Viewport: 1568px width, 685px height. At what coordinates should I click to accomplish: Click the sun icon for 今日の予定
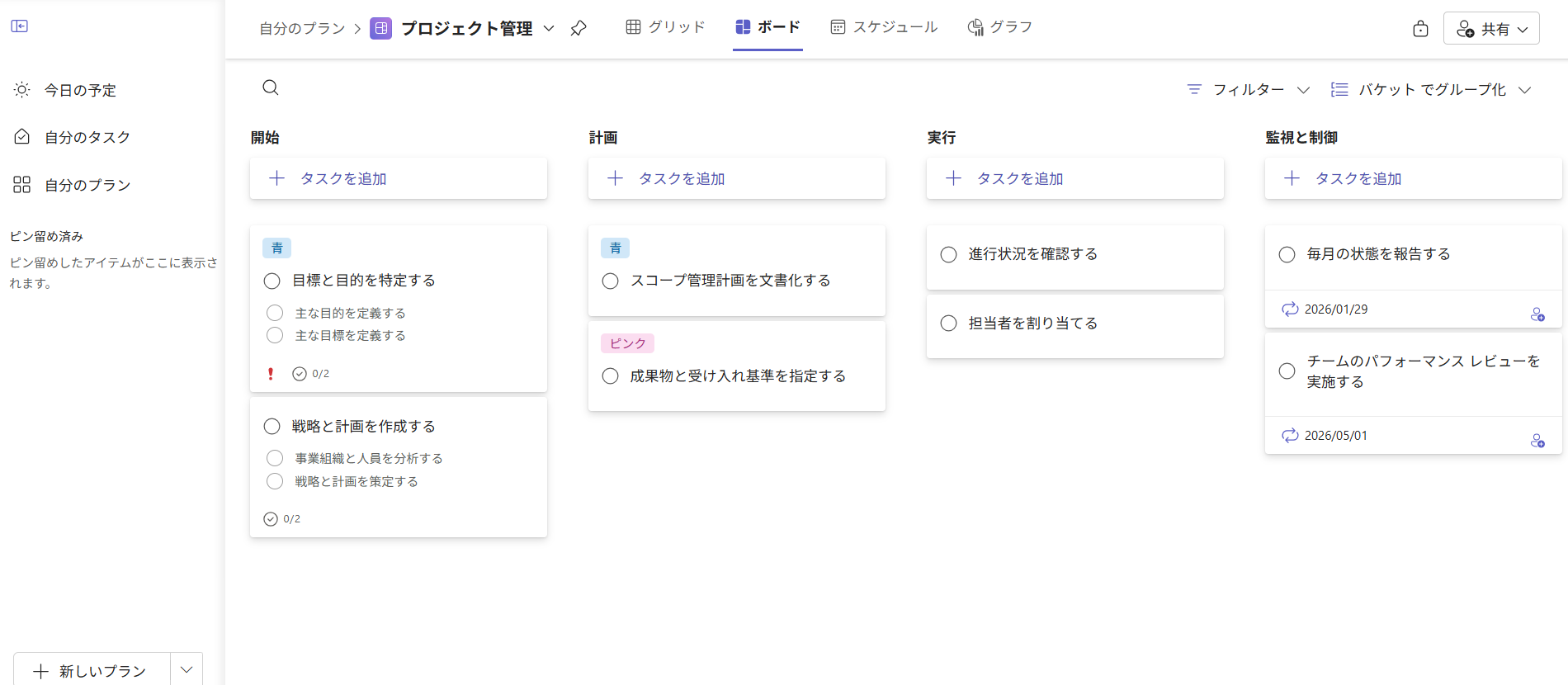pyautogui.click(x=22, y=90)
